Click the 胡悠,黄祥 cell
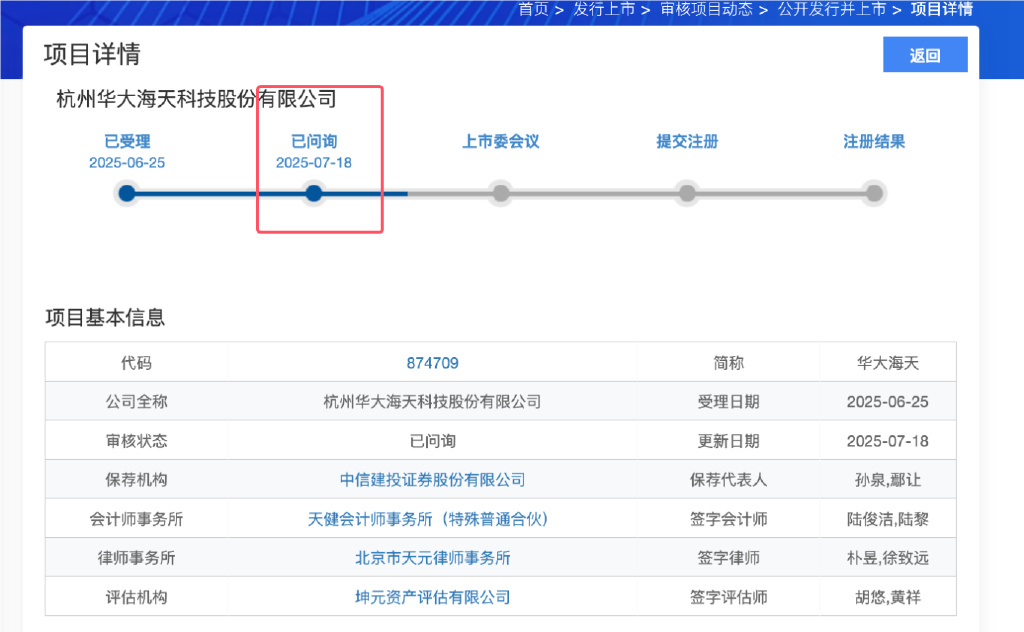This screenshot has width=1024, height=632. (888, 597)
